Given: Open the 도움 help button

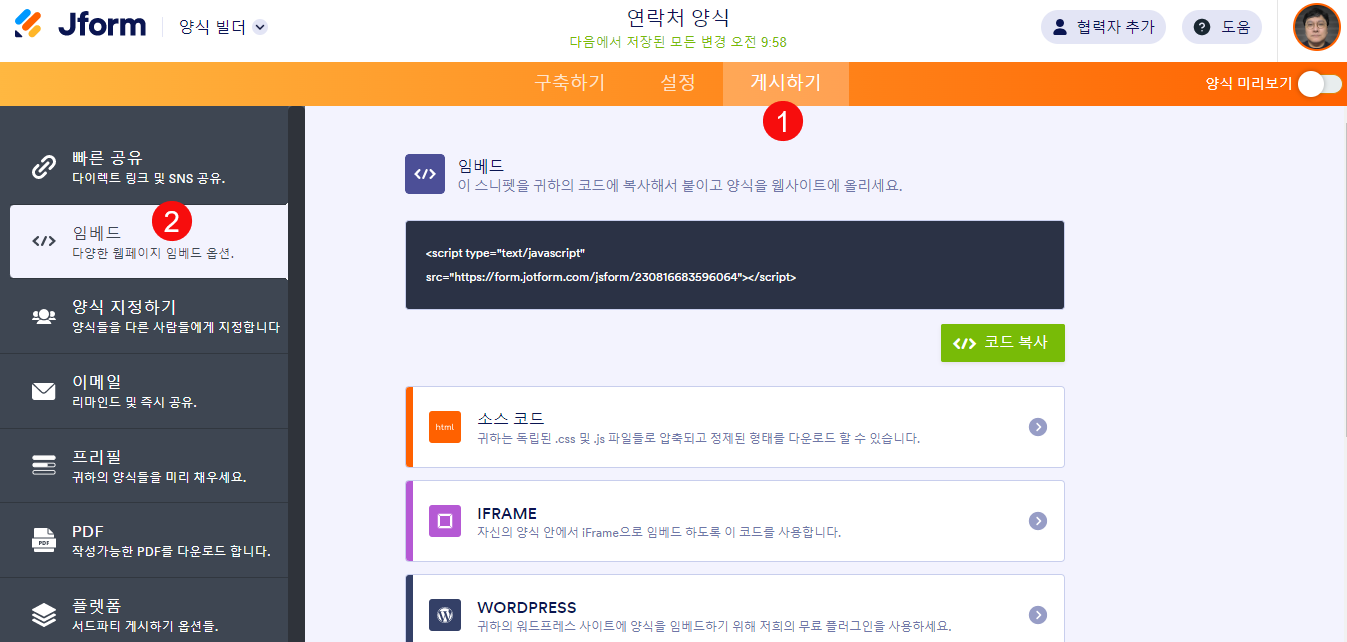Looking at the screenshot, I should coord(1222,27).
